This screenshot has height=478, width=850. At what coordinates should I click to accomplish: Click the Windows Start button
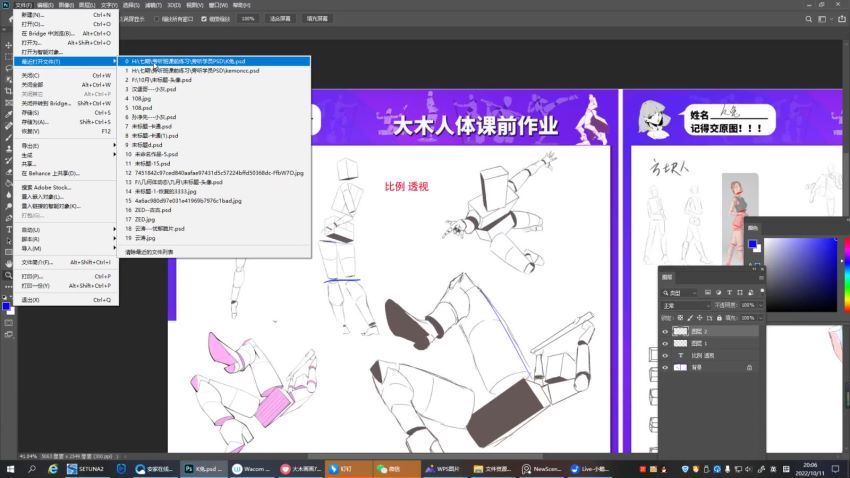coord(10,469)
